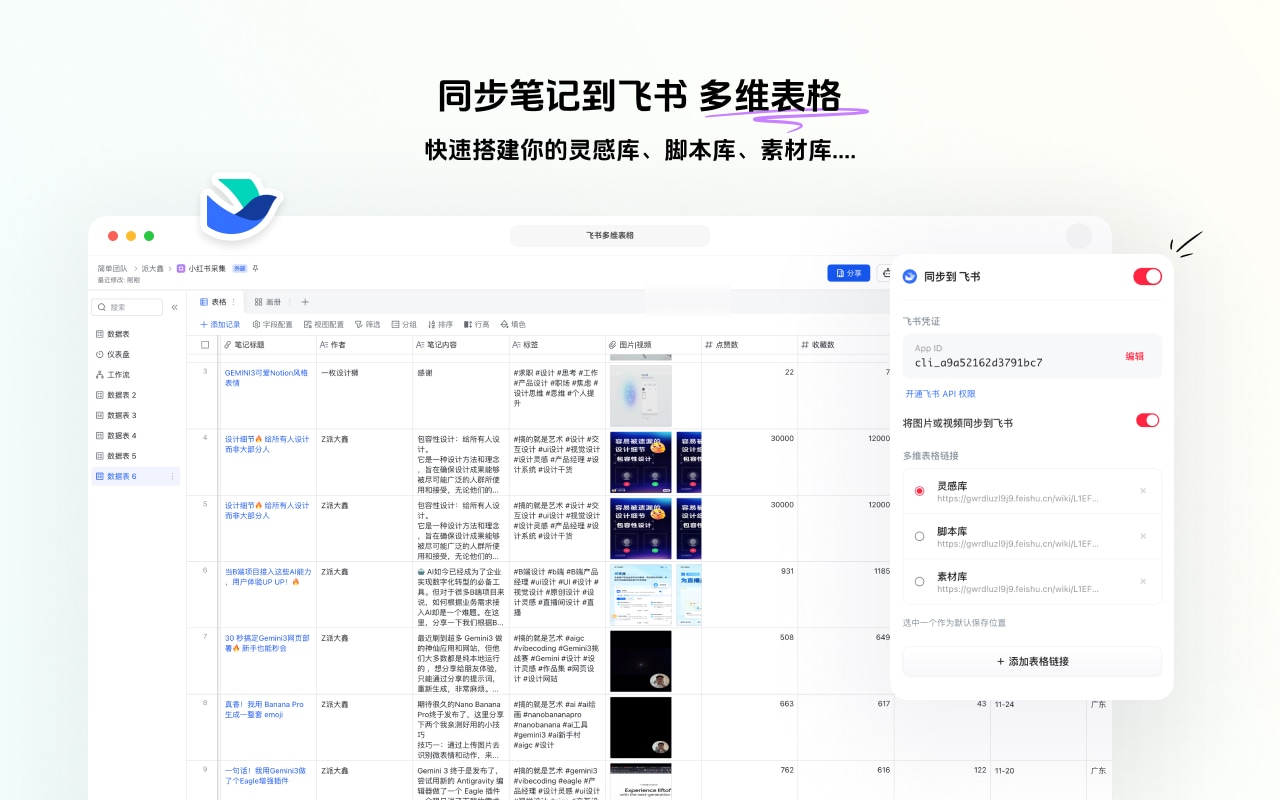Click the App ID value cli_a9a52162d3791bc7
Viewport: 1280px width, 800px height.
point(978,362)
